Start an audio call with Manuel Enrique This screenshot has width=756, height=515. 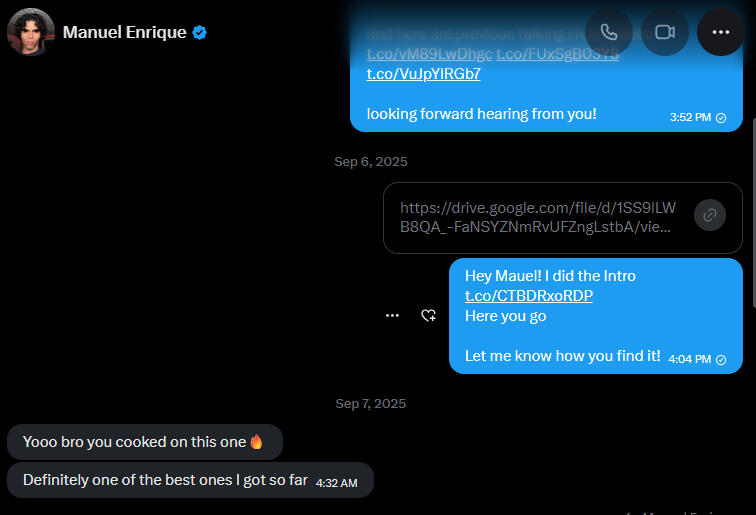point(609,32)
